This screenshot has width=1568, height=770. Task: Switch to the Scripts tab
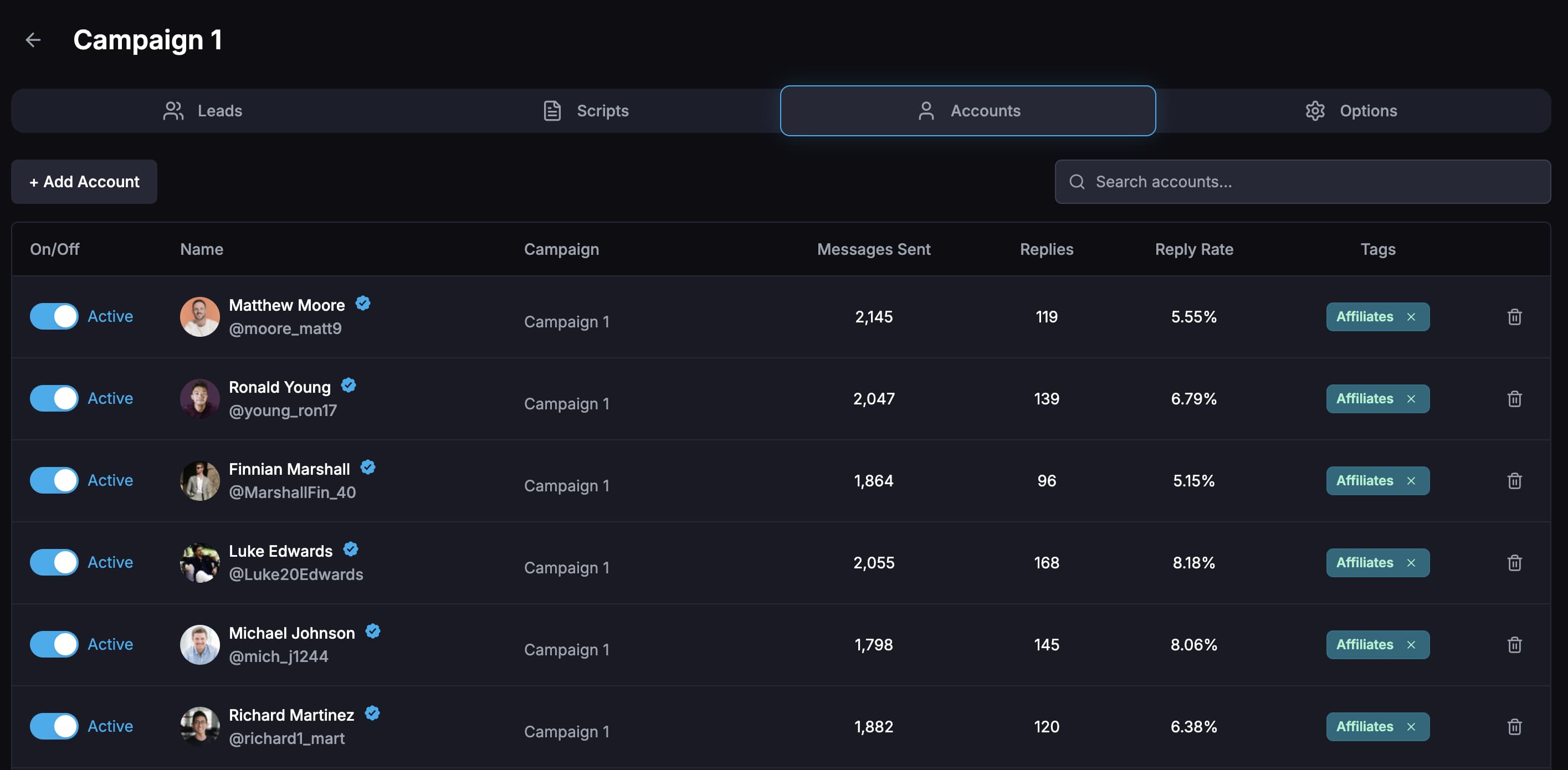(x=603, y=111)
